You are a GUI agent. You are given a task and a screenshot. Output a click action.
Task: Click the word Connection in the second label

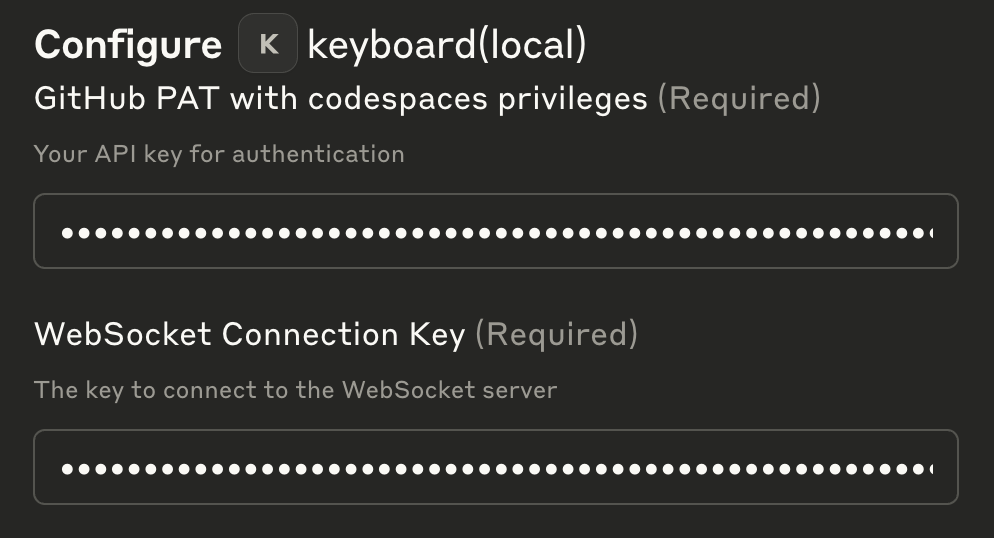(310, 335)
